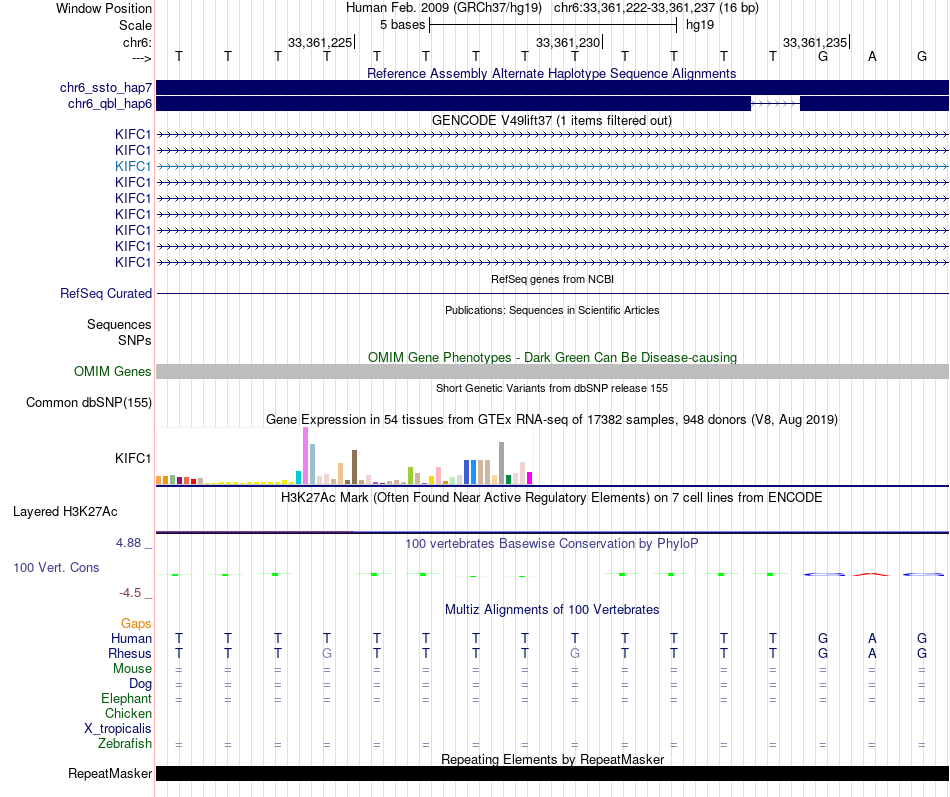This screenshot has width=950, height=797.
Task: Click the hg19 label by the scale bar
Action: point(700,25)
